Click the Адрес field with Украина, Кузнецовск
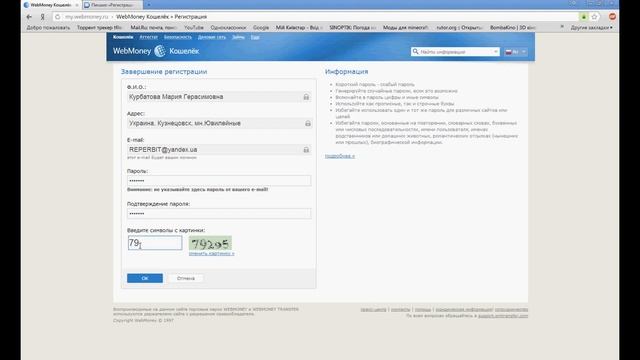 (x=220, y=123)
